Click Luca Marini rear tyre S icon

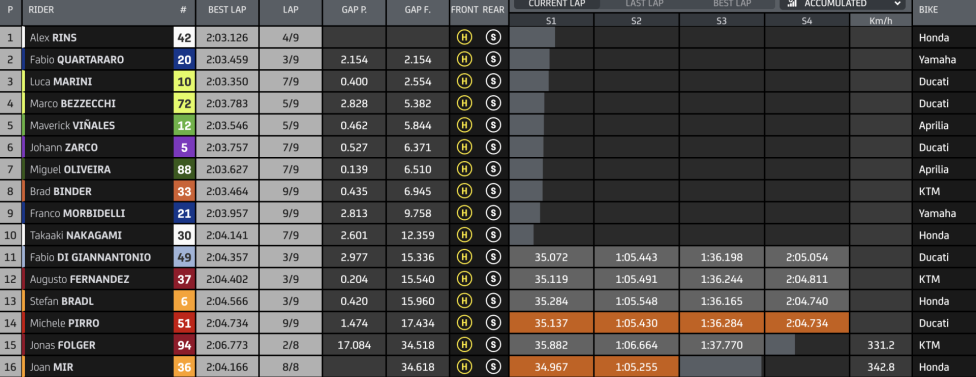point(494,81)
